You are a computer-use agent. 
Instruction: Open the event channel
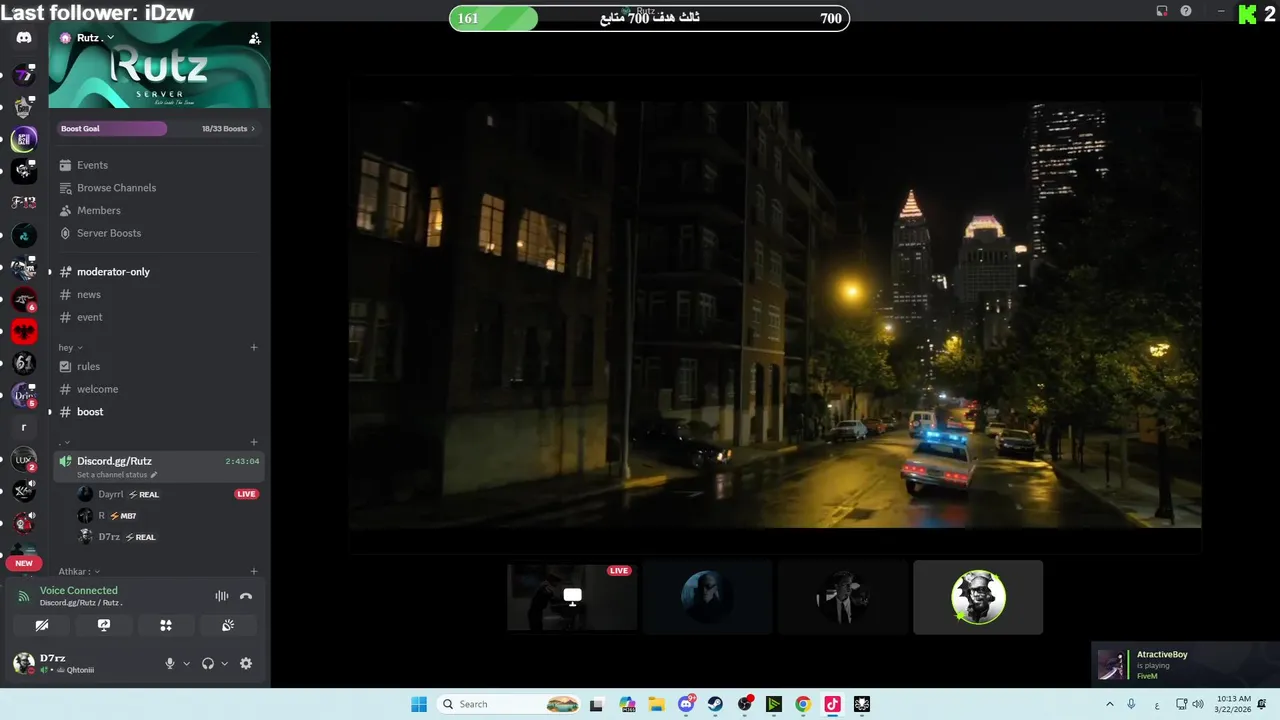coord(160,317)
